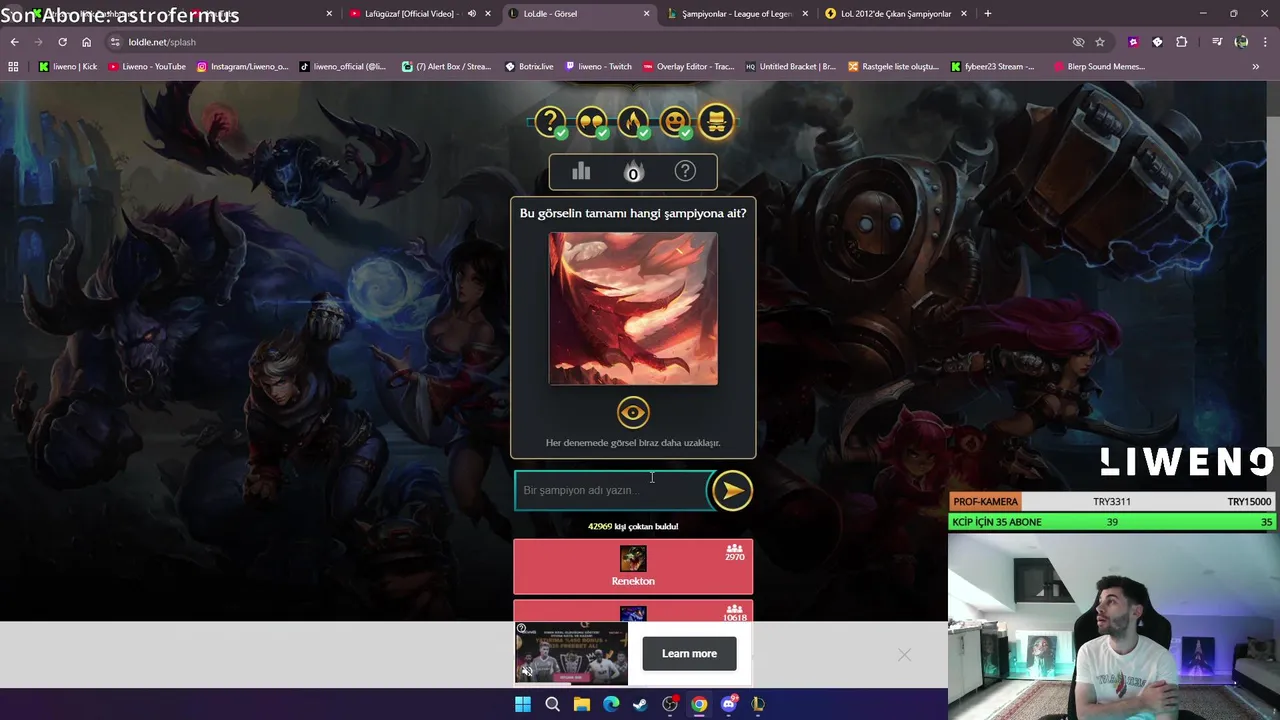Open League of Legends client from taskbar
The height and width of the screenshot is (720, 1280).
(758, 704)
